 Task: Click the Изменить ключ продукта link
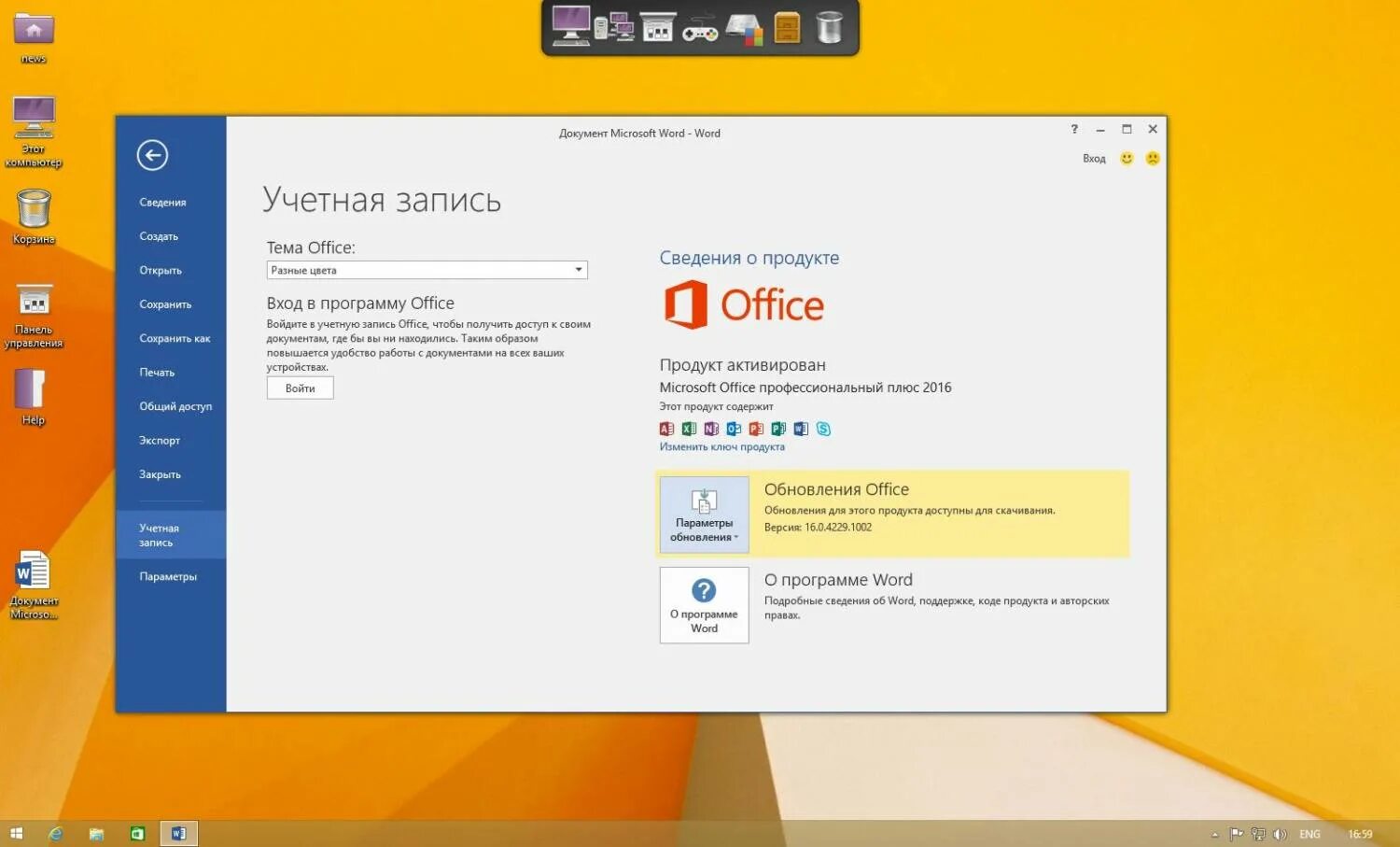[x=722, y=446]
